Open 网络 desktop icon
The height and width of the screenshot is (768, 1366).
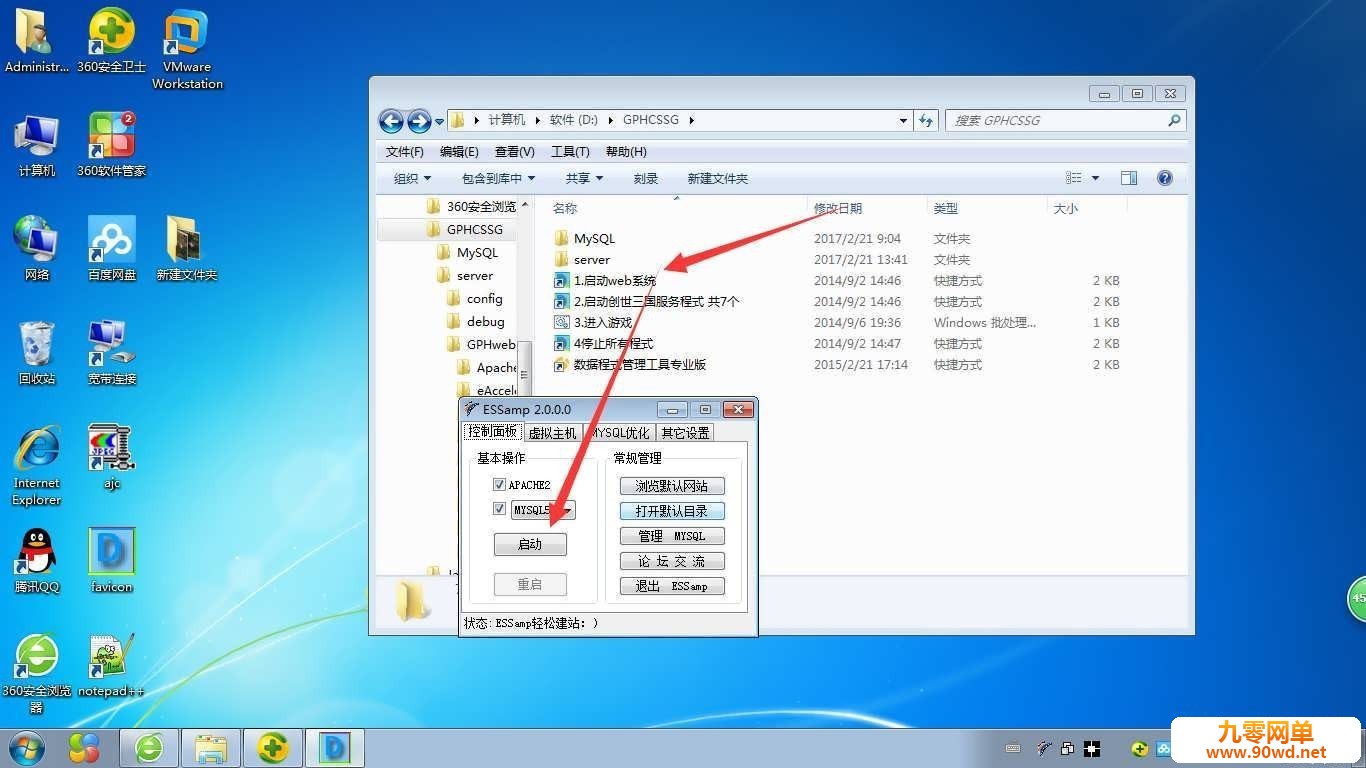37,249
